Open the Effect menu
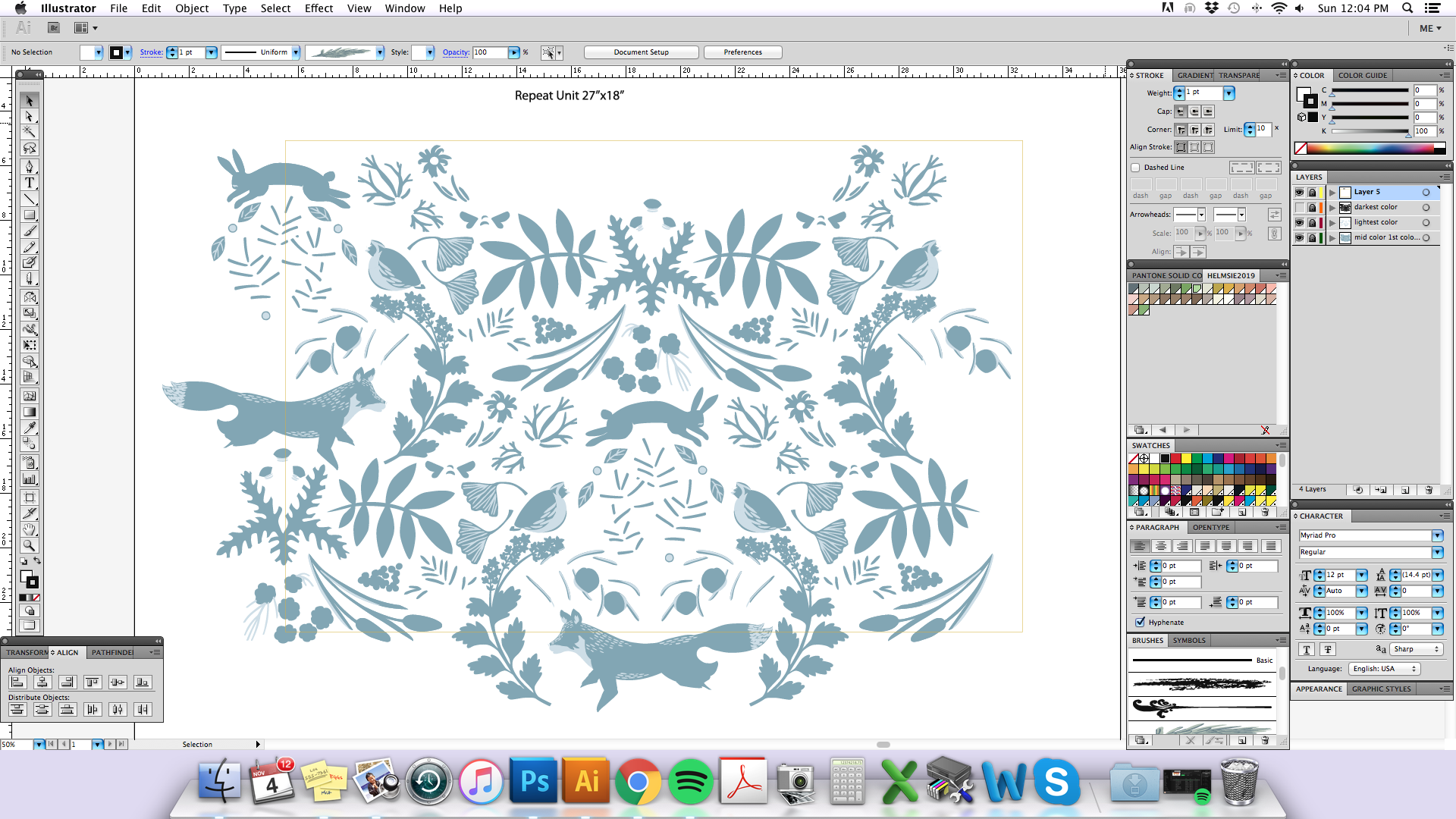 pos(318,8)
